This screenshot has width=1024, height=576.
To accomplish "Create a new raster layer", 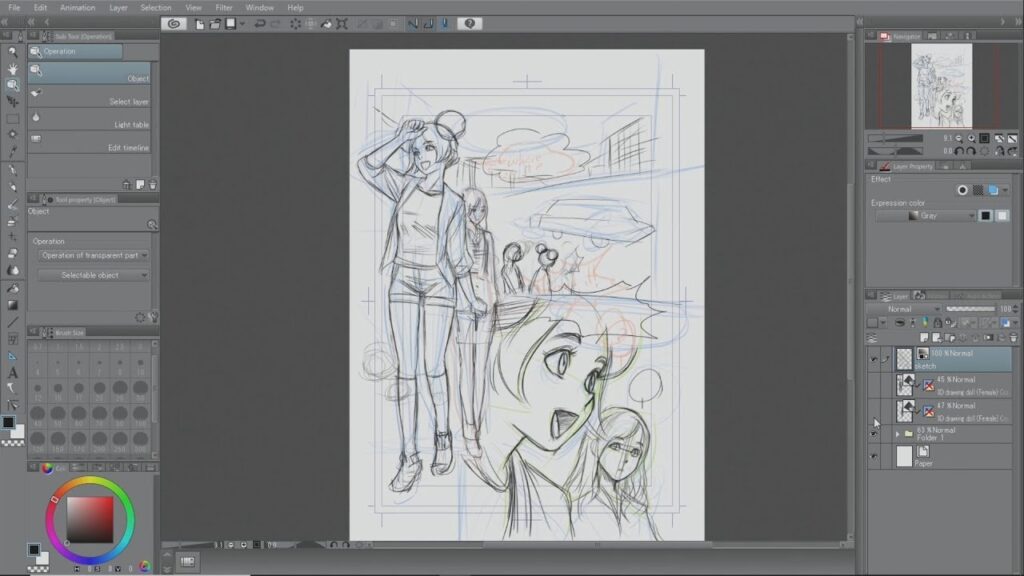I will (923, 338).
